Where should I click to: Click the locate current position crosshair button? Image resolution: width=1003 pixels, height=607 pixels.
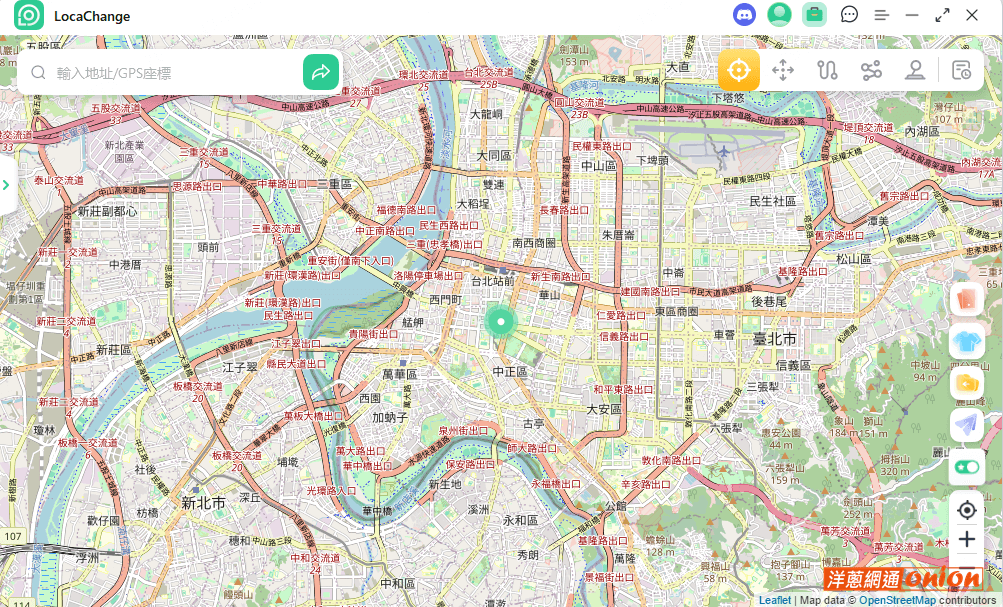pos(967,510)
